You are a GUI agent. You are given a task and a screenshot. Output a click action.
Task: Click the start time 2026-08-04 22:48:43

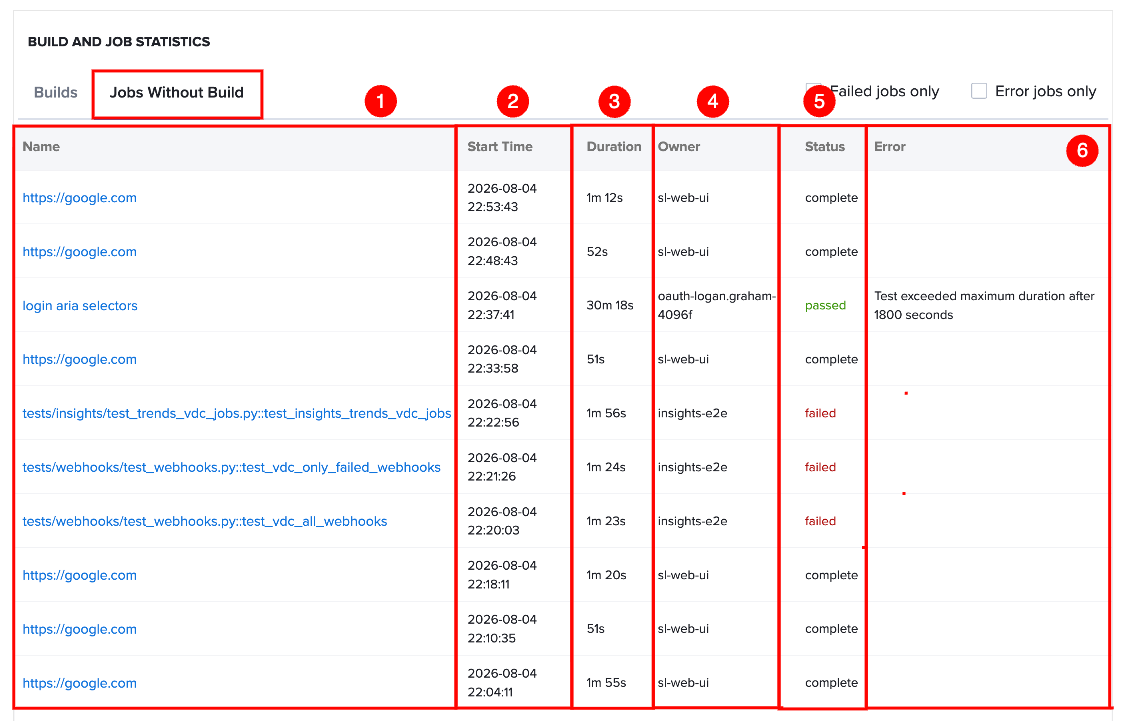click(x=502, y=251)
